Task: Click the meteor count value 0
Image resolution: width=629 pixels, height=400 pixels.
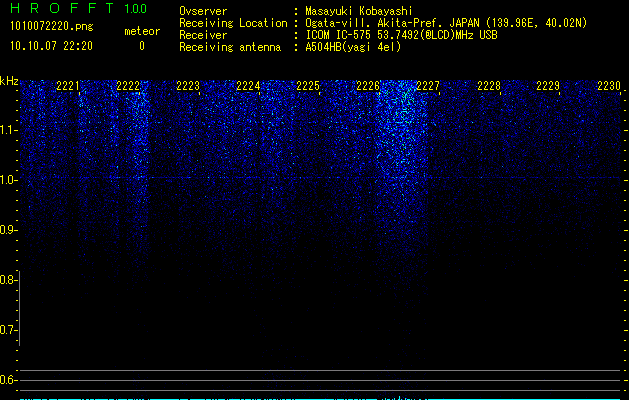Action: click(x=142, y=46)
